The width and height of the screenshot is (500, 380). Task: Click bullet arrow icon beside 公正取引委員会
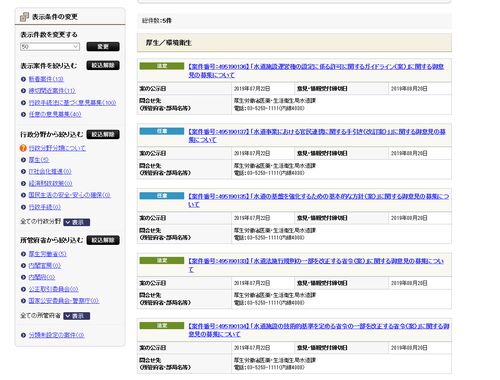[23, 289]
